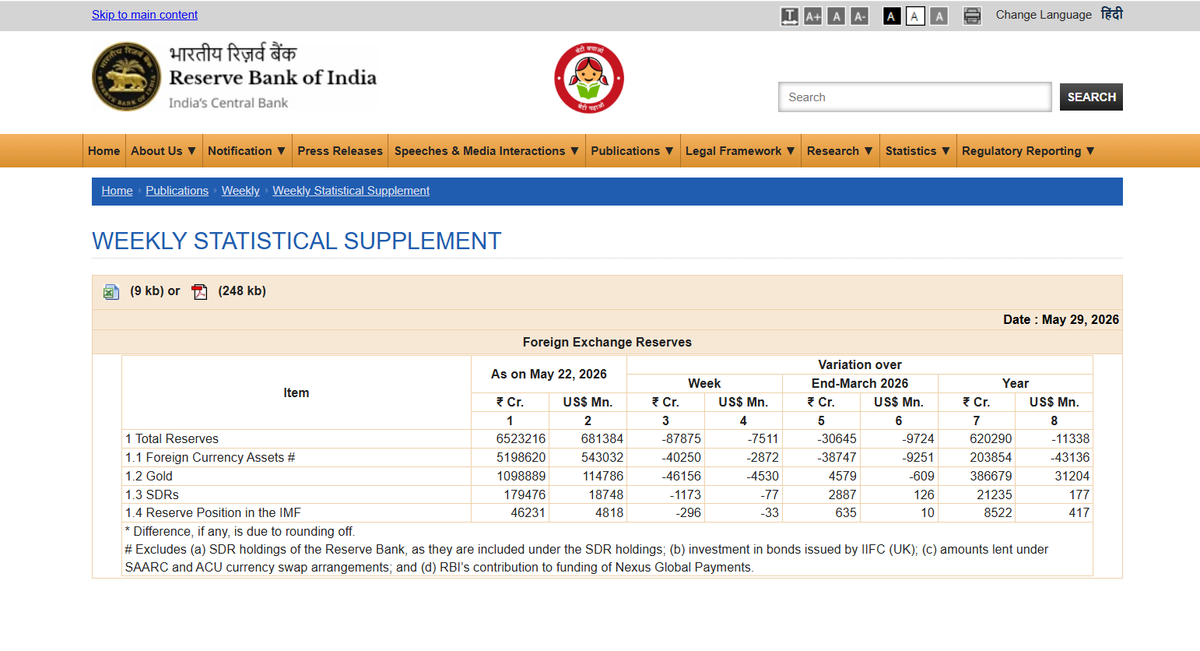Expand the Research dropdown menu

841,151
